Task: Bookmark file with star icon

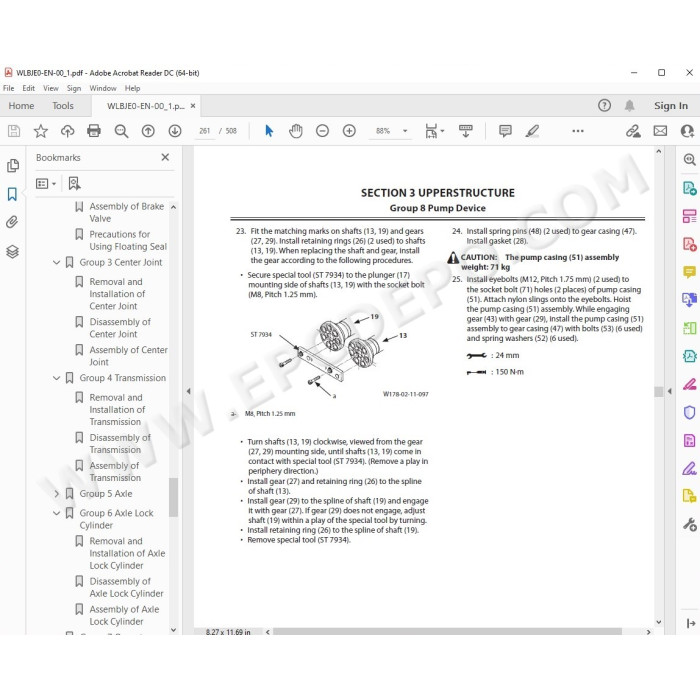Action: (41, 131)
